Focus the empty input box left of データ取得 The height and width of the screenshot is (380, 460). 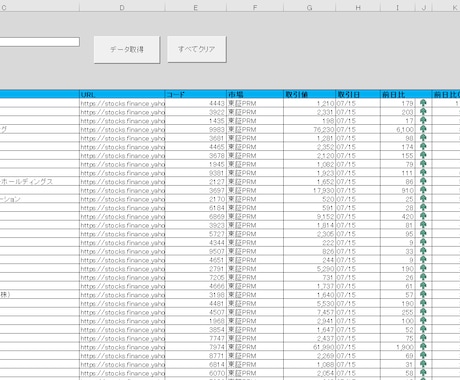[40, 42]
